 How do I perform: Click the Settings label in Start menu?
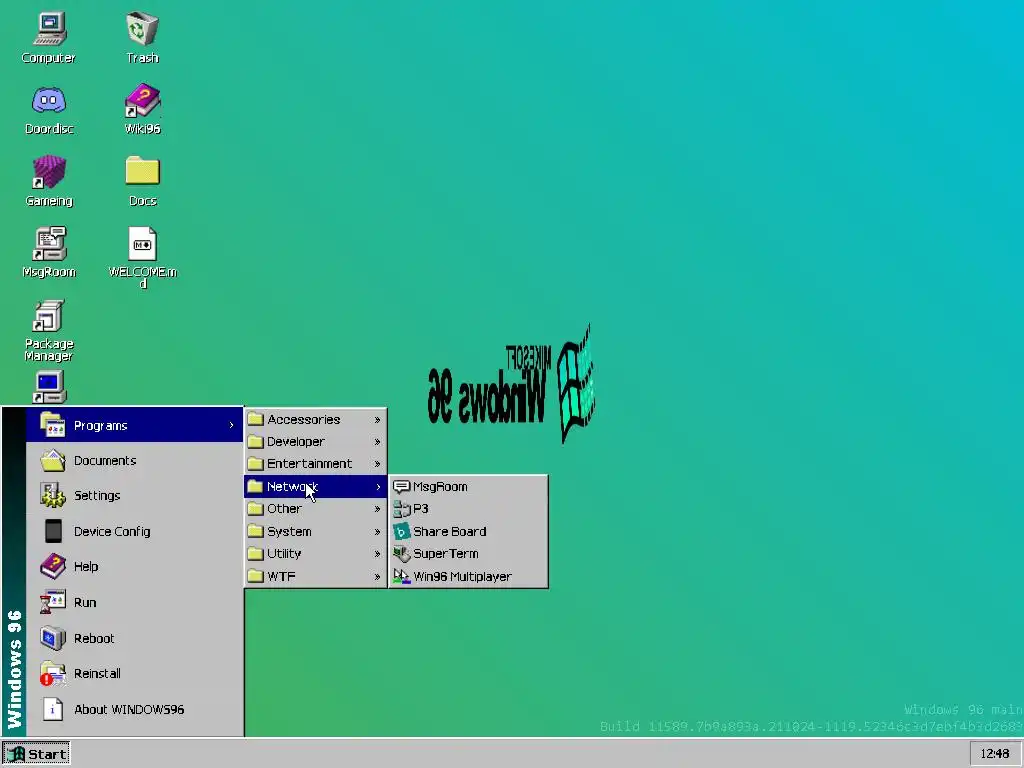point(97,496)
